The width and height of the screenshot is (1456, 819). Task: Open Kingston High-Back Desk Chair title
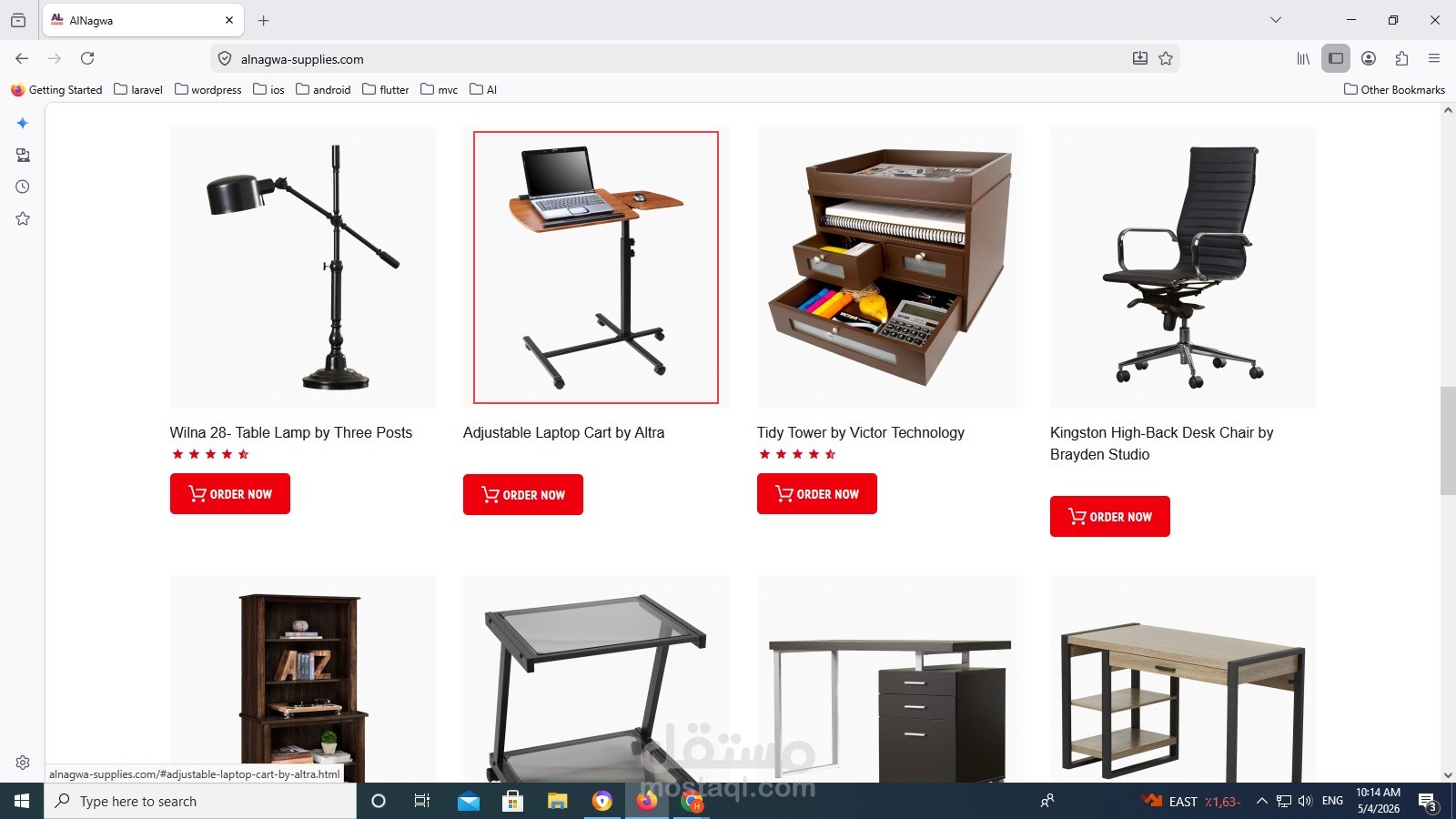coord(1162,443)
